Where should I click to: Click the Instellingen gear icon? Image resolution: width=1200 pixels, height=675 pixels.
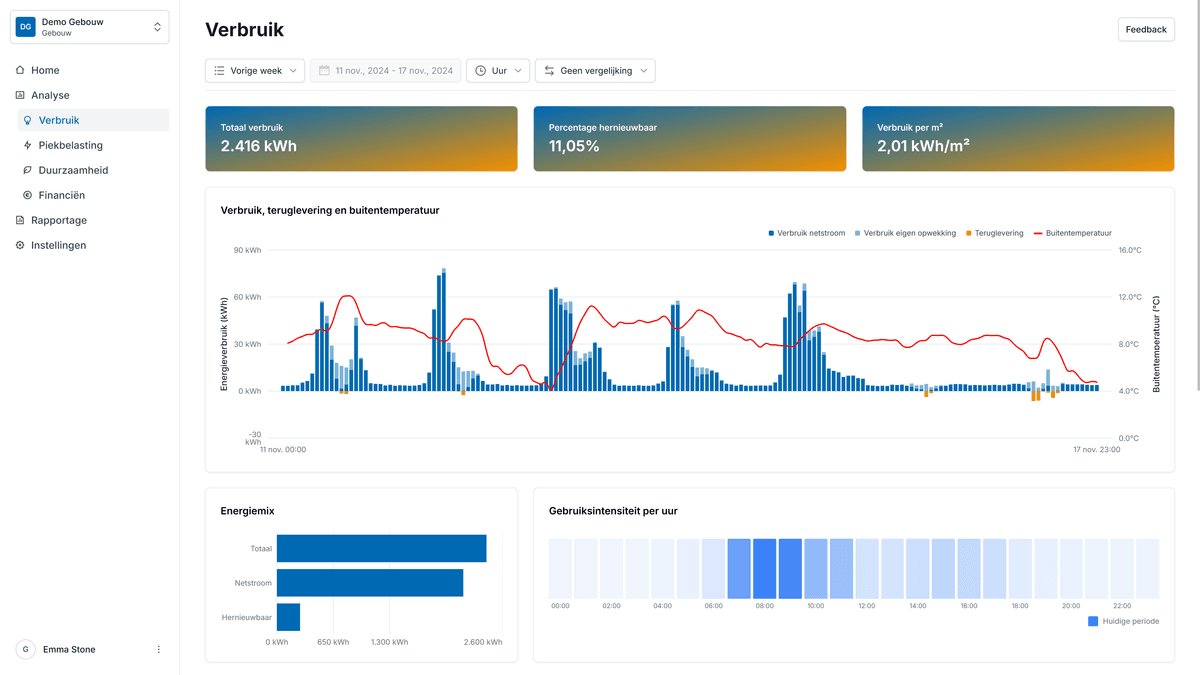20,245
